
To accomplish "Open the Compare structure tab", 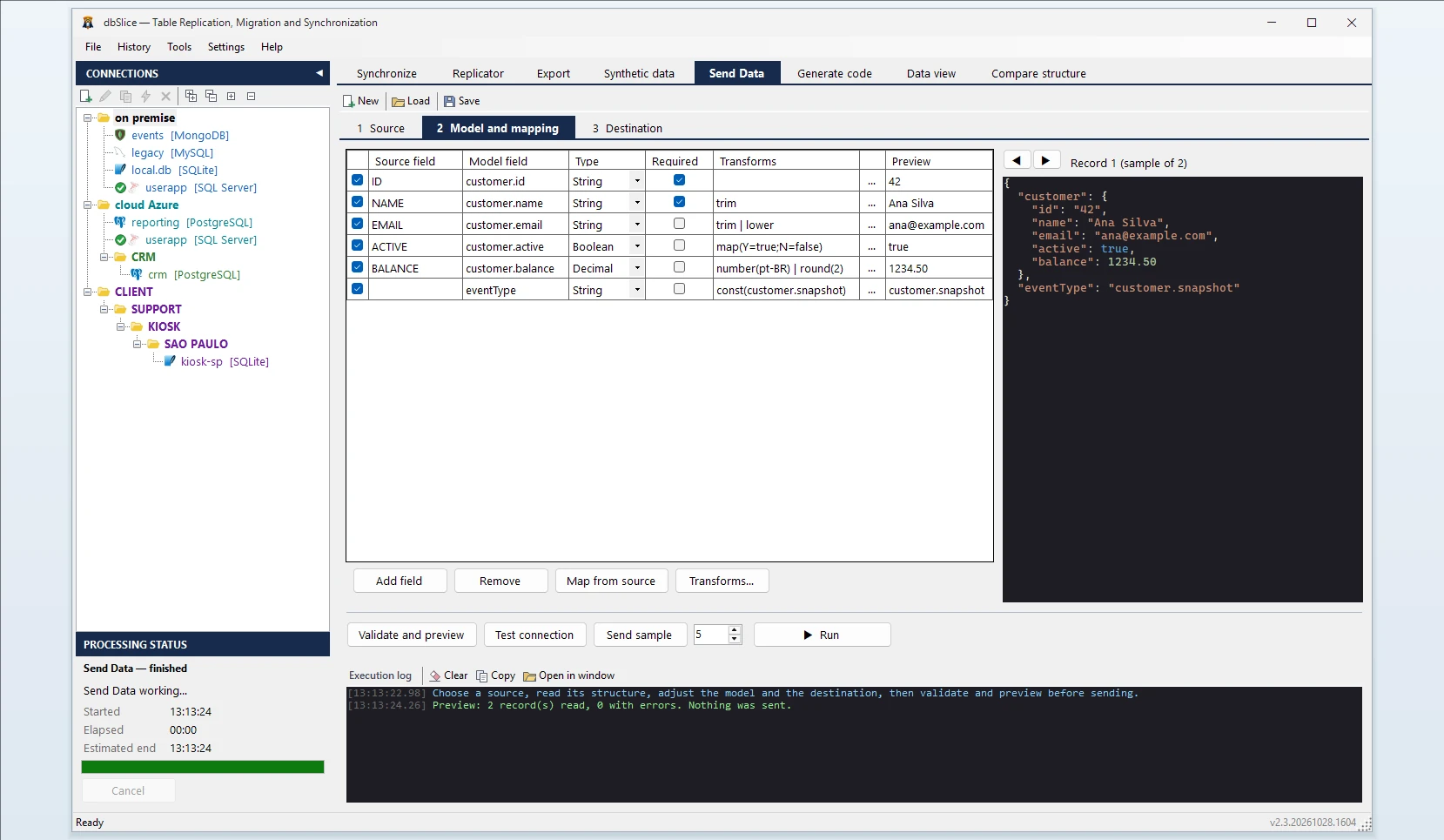I will point(1038,74).
